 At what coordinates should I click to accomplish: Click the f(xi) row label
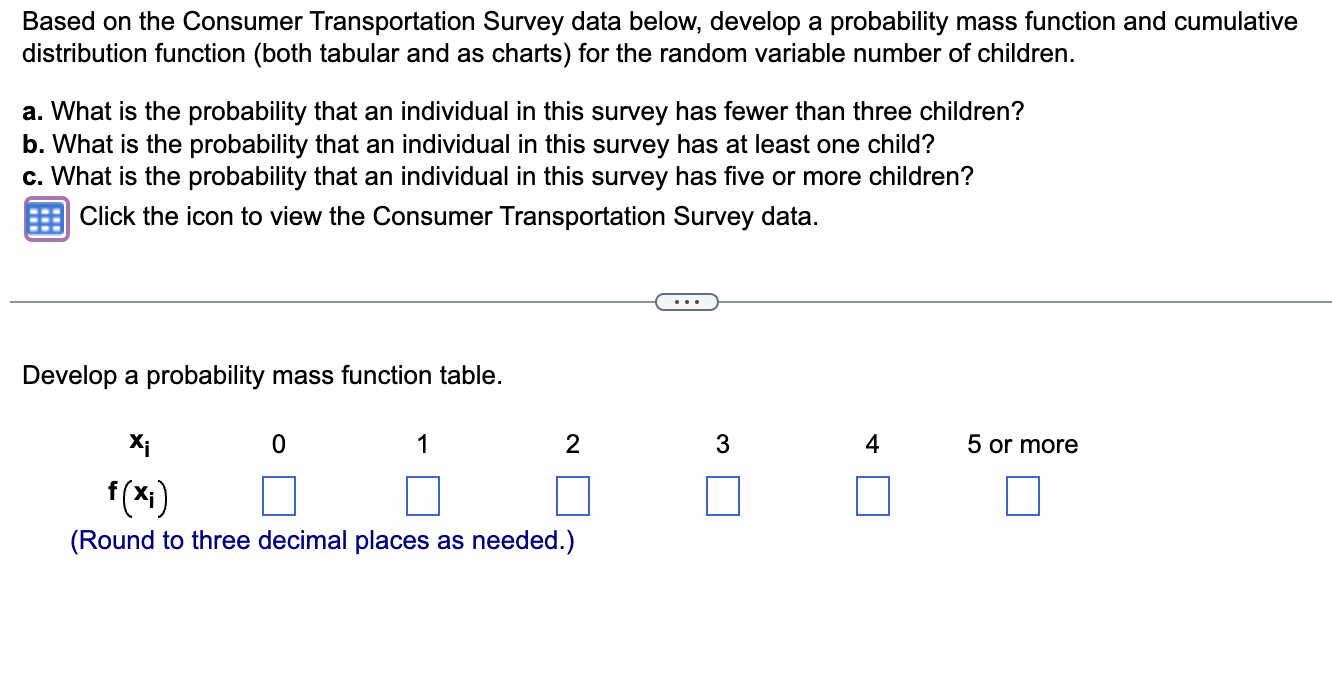137,492
